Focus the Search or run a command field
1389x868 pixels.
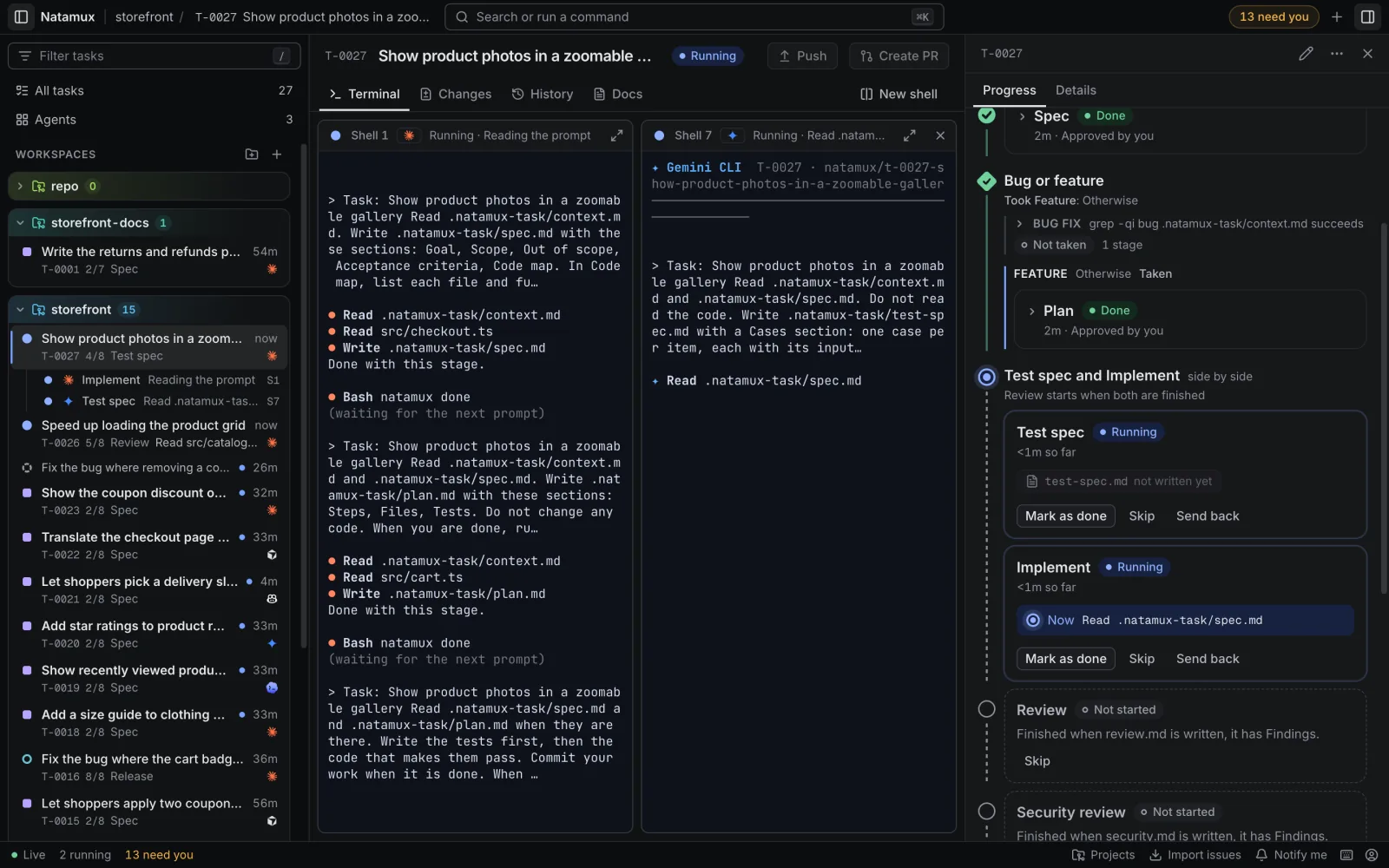694,16
